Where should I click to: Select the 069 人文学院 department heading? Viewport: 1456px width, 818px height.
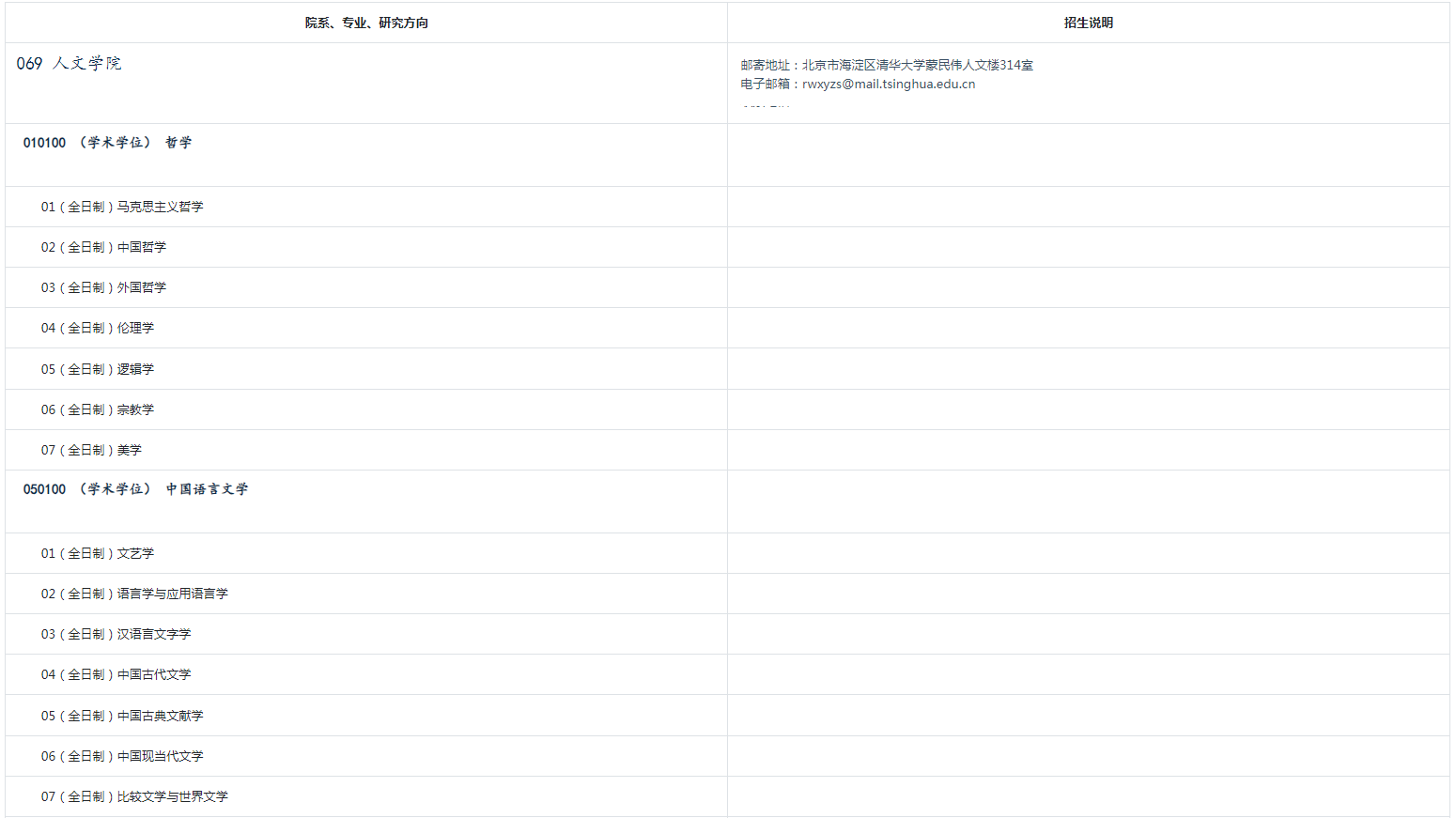[69, 63]
